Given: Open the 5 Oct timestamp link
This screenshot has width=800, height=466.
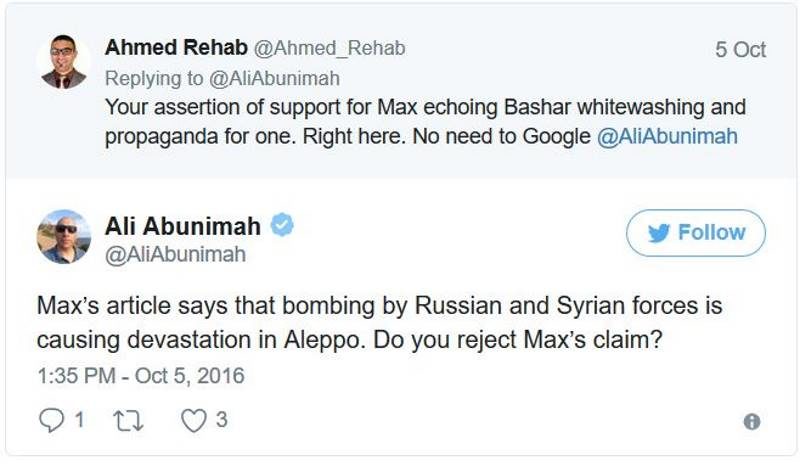Looking at the screenshot, I should point(740,50).
